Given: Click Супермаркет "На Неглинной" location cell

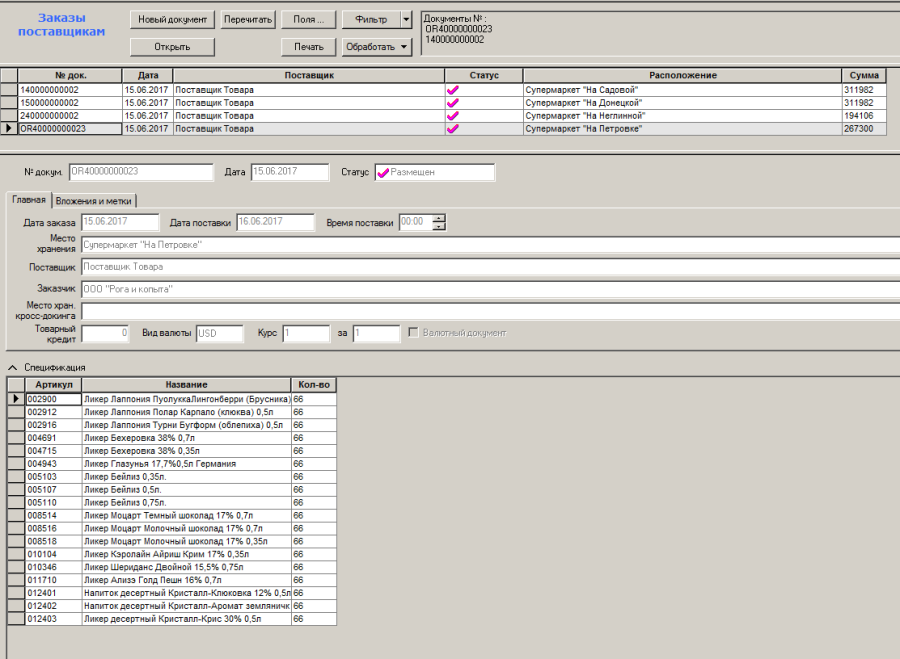Looking at the screenshot, I should coord(682,116).
